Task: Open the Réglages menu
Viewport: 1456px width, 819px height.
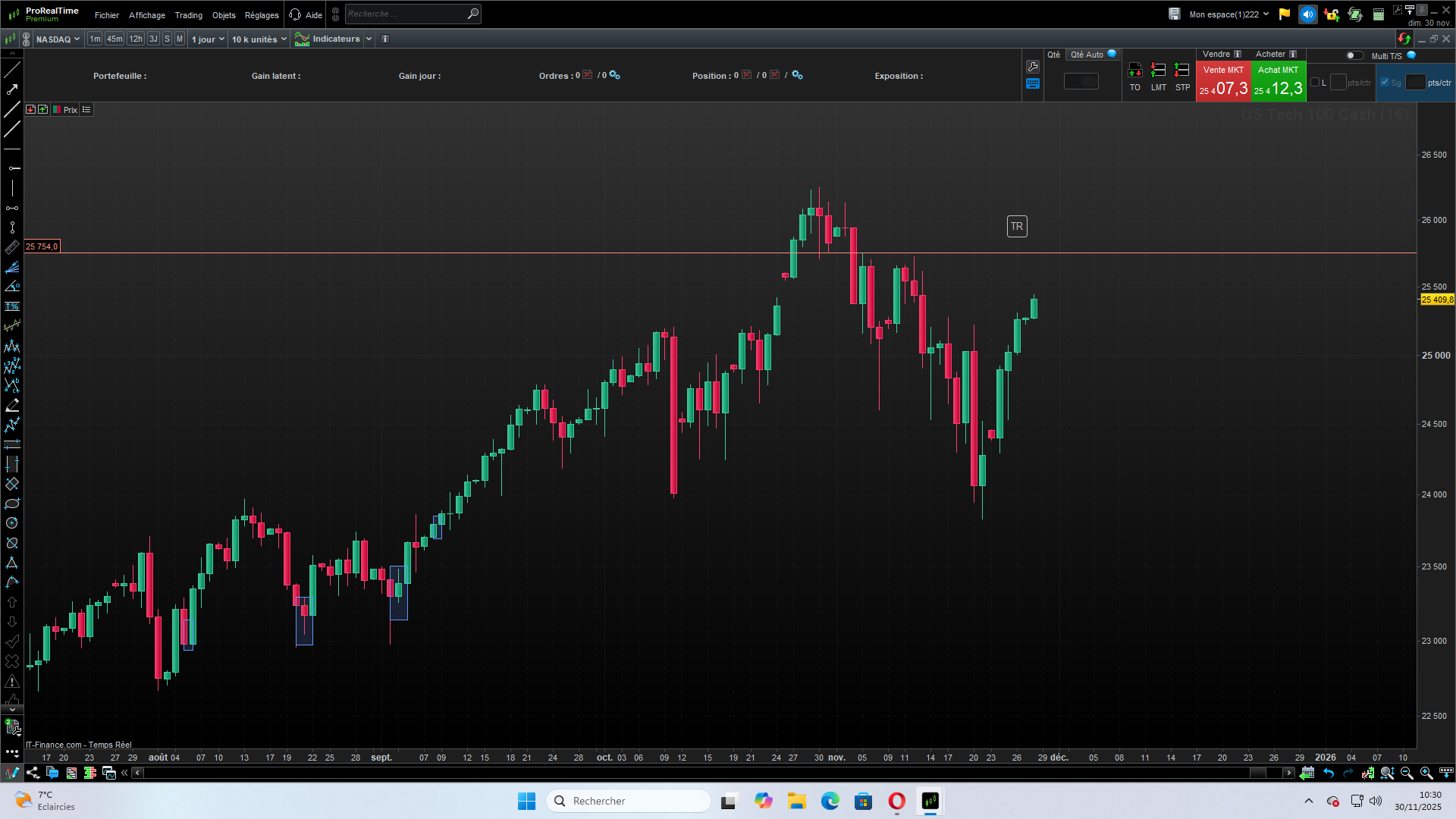Action: click(x=262, y=15)
